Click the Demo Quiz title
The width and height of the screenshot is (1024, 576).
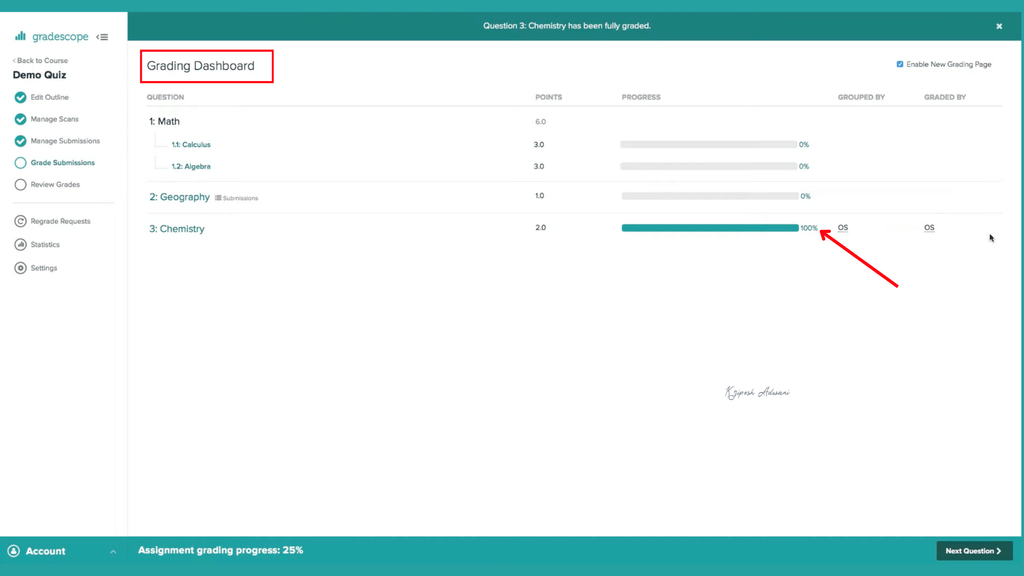coord(39,75)
